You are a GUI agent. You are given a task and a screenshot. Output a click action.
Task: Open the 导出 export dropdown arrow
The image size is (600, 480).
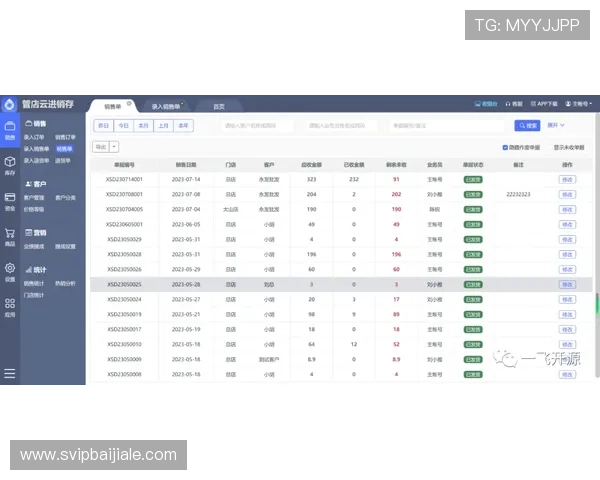[x=114, y=147]
